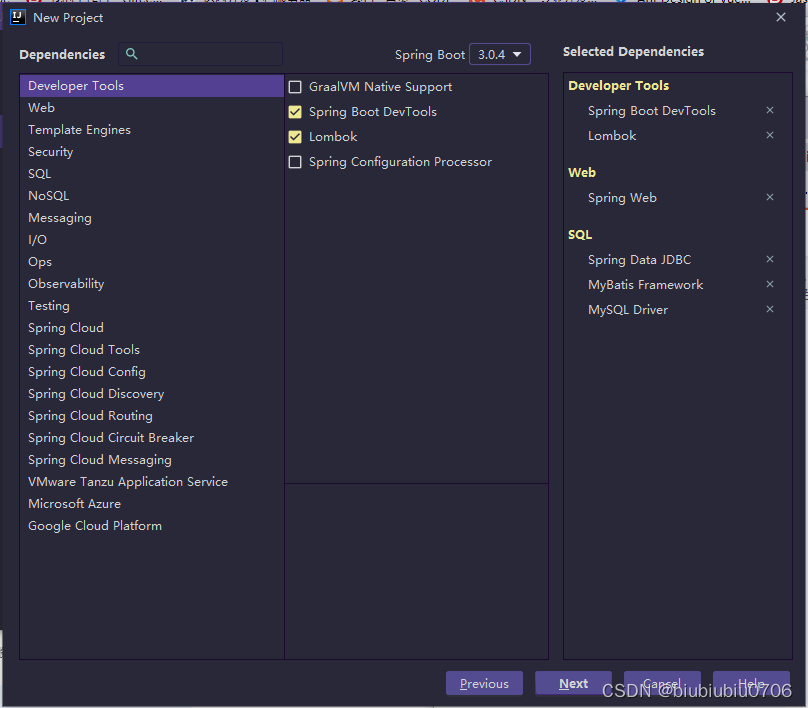Click the Previous button
The width and height of the screenshot is (808, 708).
[484, 683]
